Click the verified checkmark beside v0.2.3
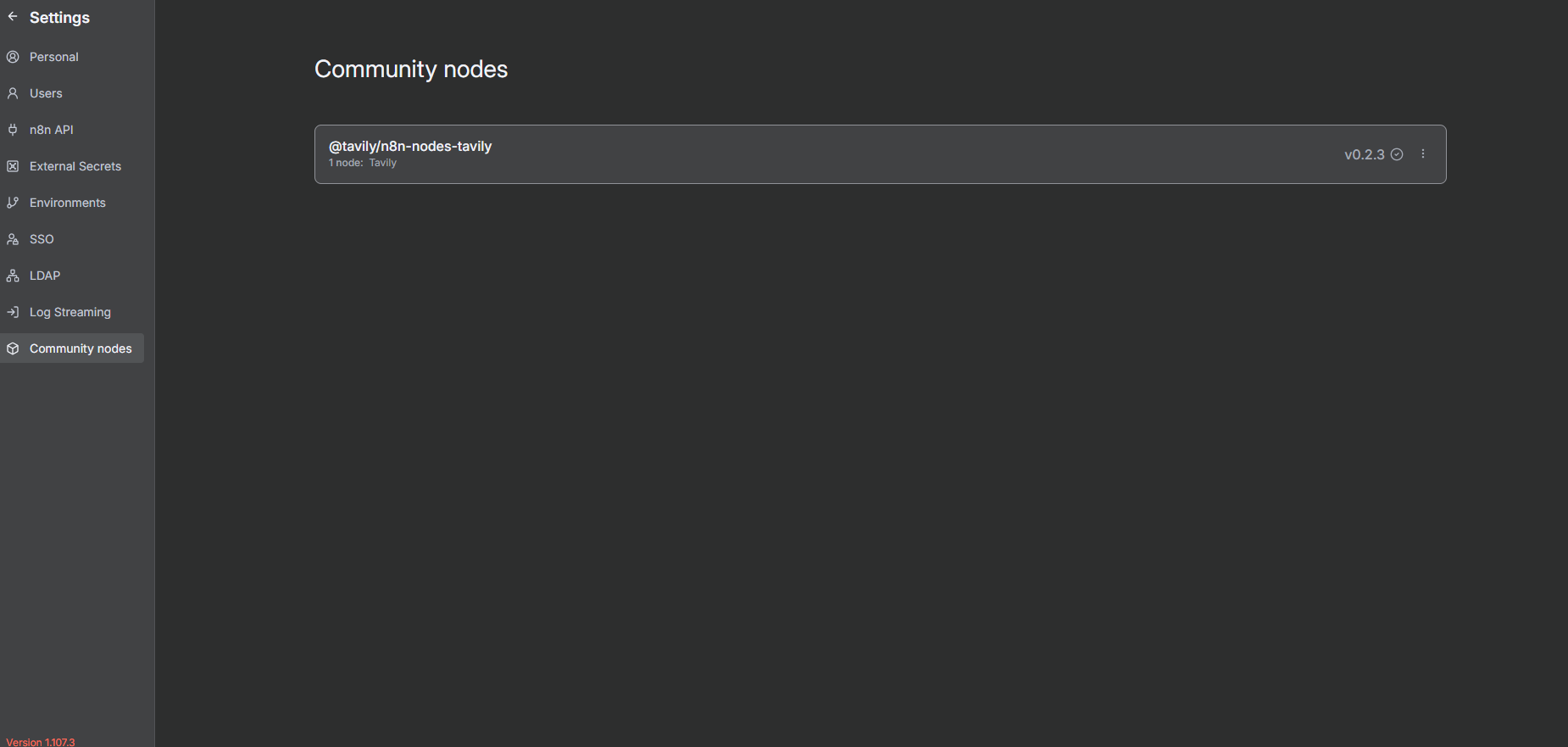Screen dimensions: 1568x747 coord(1397,154)
